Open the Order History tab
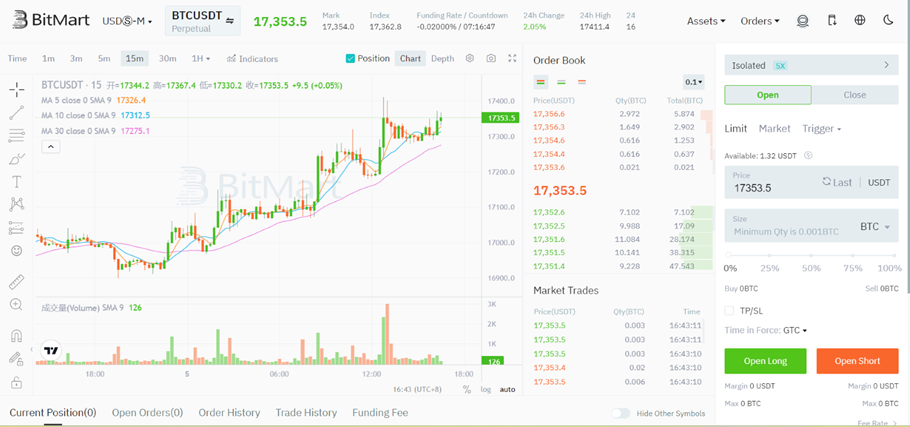Viewport: 910px width, 427px height. pos(229,413)
